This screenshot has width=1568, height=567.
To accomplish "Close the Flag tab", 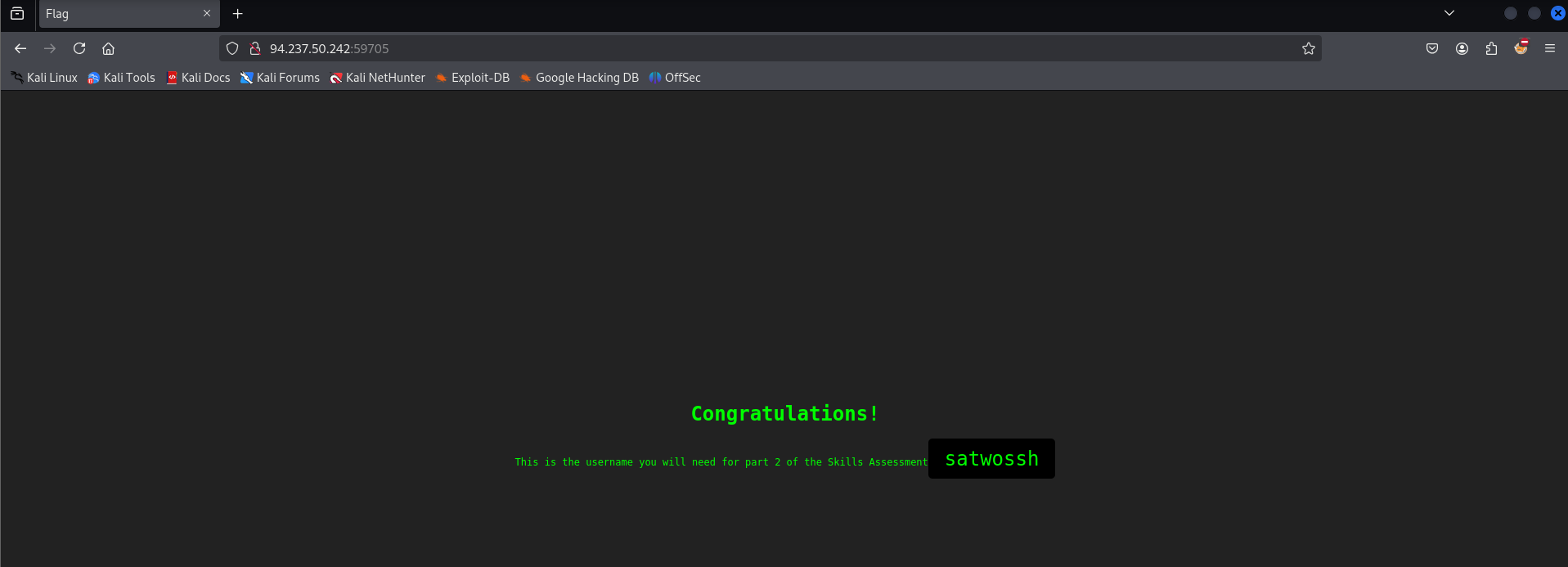I will coord(207,14).
